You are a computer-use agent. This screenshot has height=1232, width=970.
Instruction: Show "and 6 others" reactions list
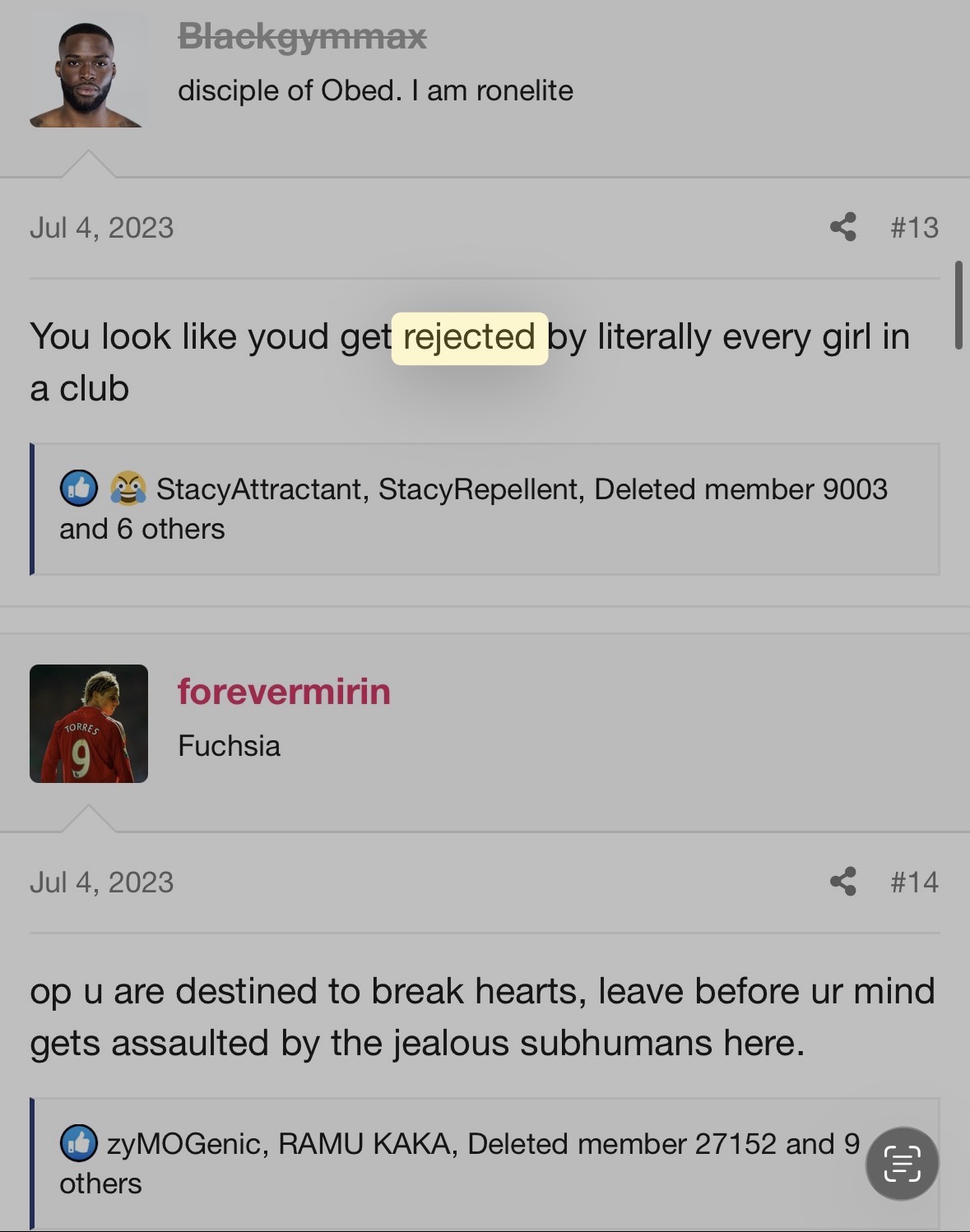(142, 529)
